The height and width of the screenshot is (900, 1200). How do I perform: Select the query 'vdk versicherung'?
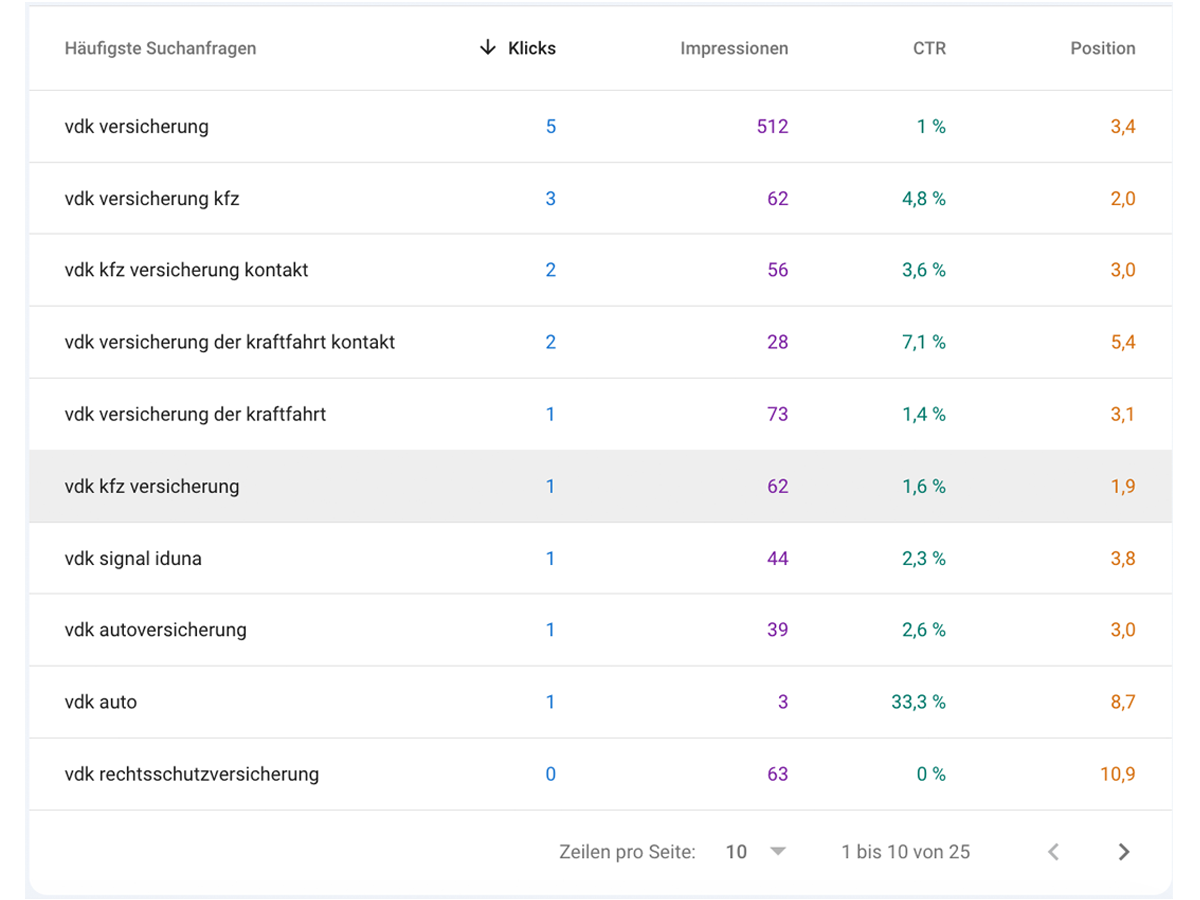137,127
